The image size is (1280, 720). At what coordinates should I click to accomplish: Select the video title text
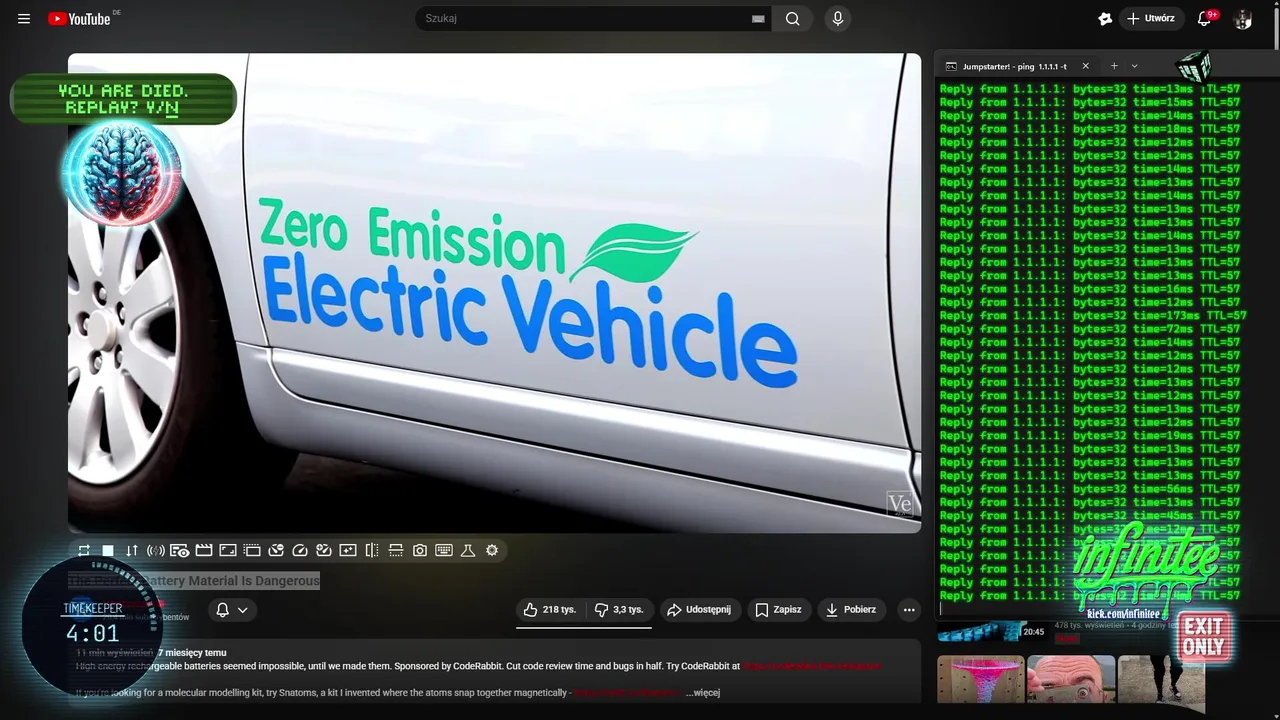click(194, 581)
